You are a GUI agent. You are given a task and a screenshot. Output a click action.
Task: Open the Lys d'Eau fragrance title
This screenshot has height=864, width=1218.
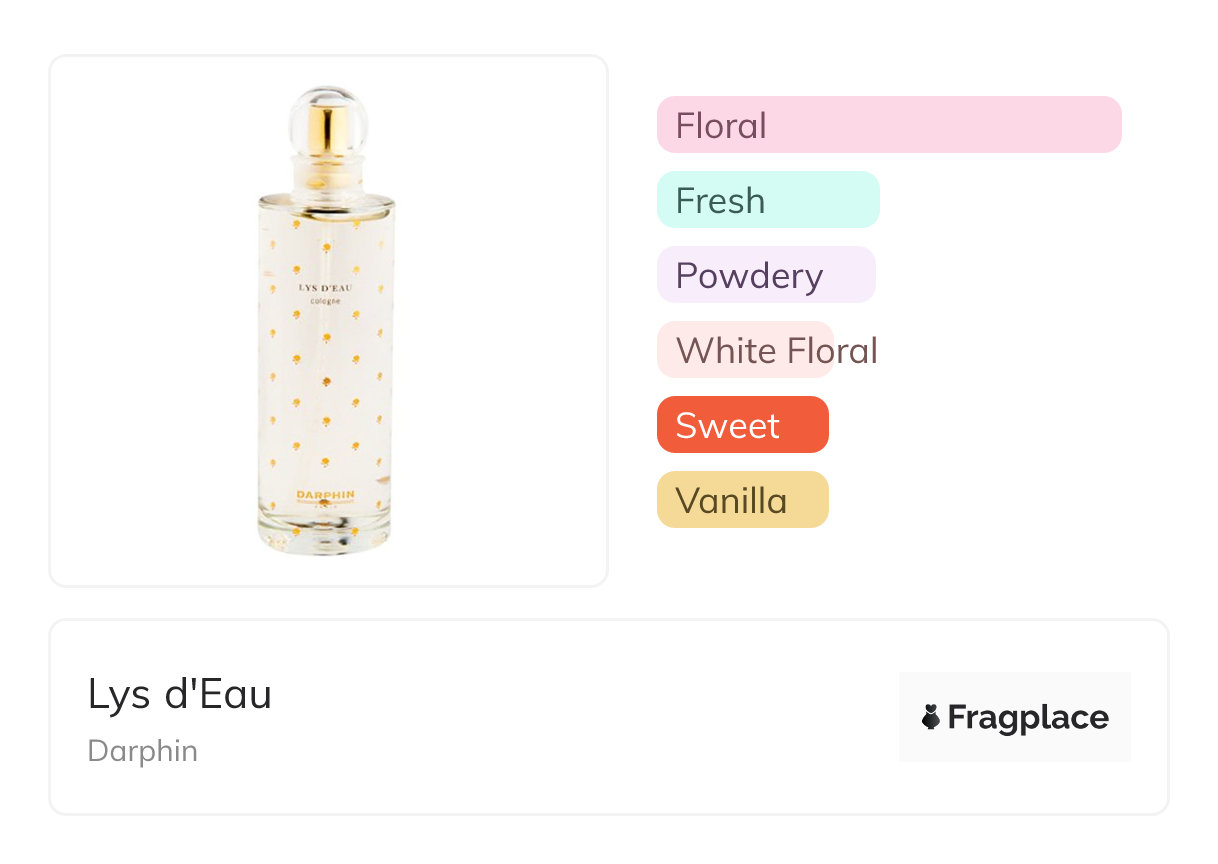(180, 694)
